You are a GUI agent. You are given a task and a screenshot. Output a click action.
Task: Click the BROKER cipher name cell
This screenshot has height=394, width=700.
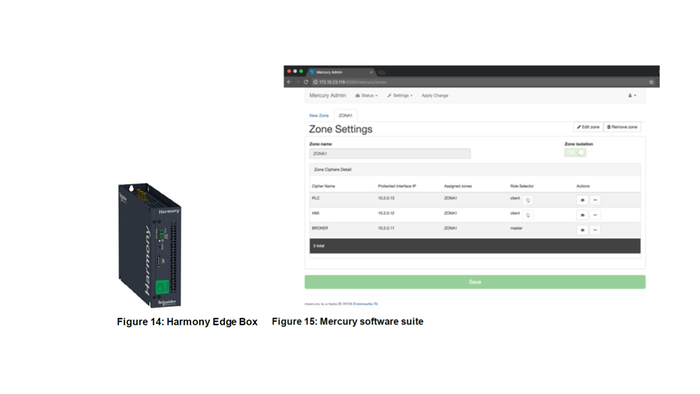click(x=320, y=228)
